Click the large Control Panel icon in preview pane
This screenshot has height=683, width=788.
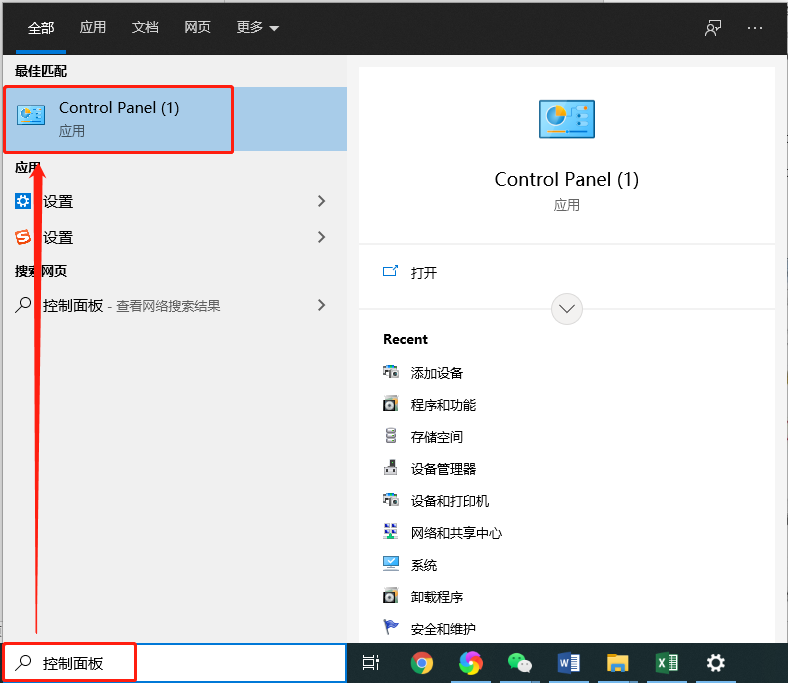point(567,119)
